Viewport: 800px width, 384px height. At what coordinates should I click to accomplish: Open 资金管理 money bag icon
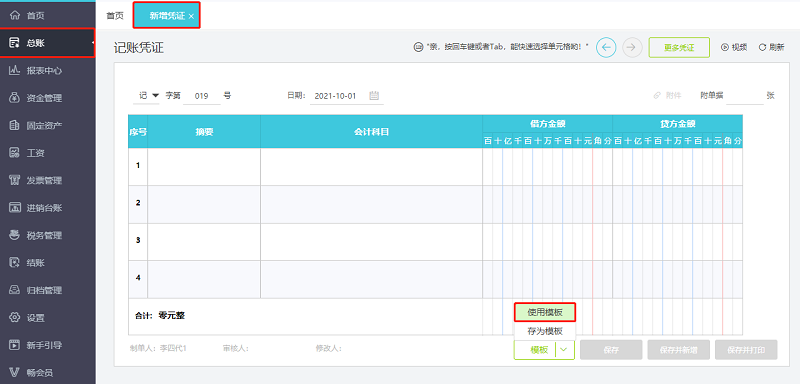tap(15, 98)
